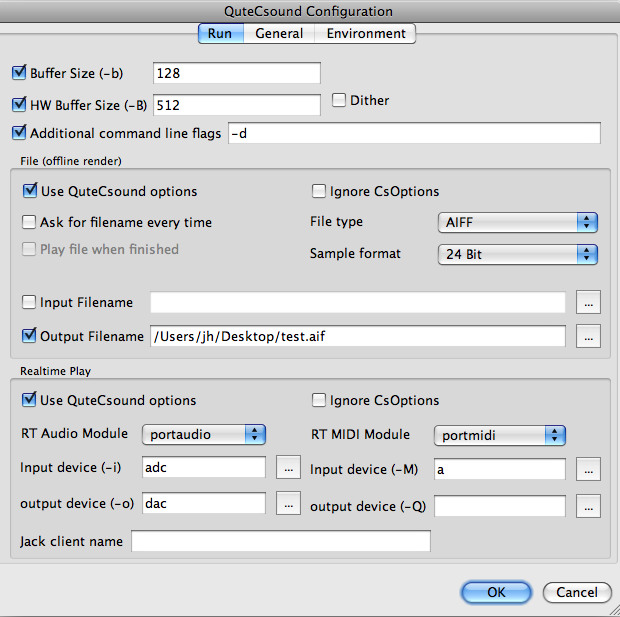Dismiss the dialog with Cancel
The height and width of the screenshot is (617, 620).
577,592
